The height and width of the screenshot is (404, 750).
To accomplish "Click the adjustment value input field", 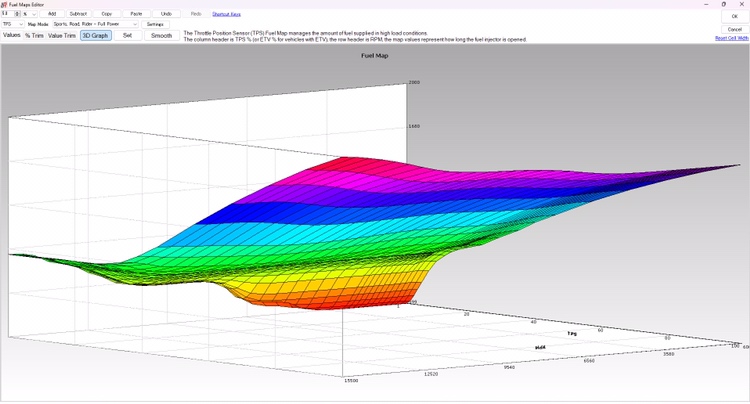I will [x=8, y=14].
